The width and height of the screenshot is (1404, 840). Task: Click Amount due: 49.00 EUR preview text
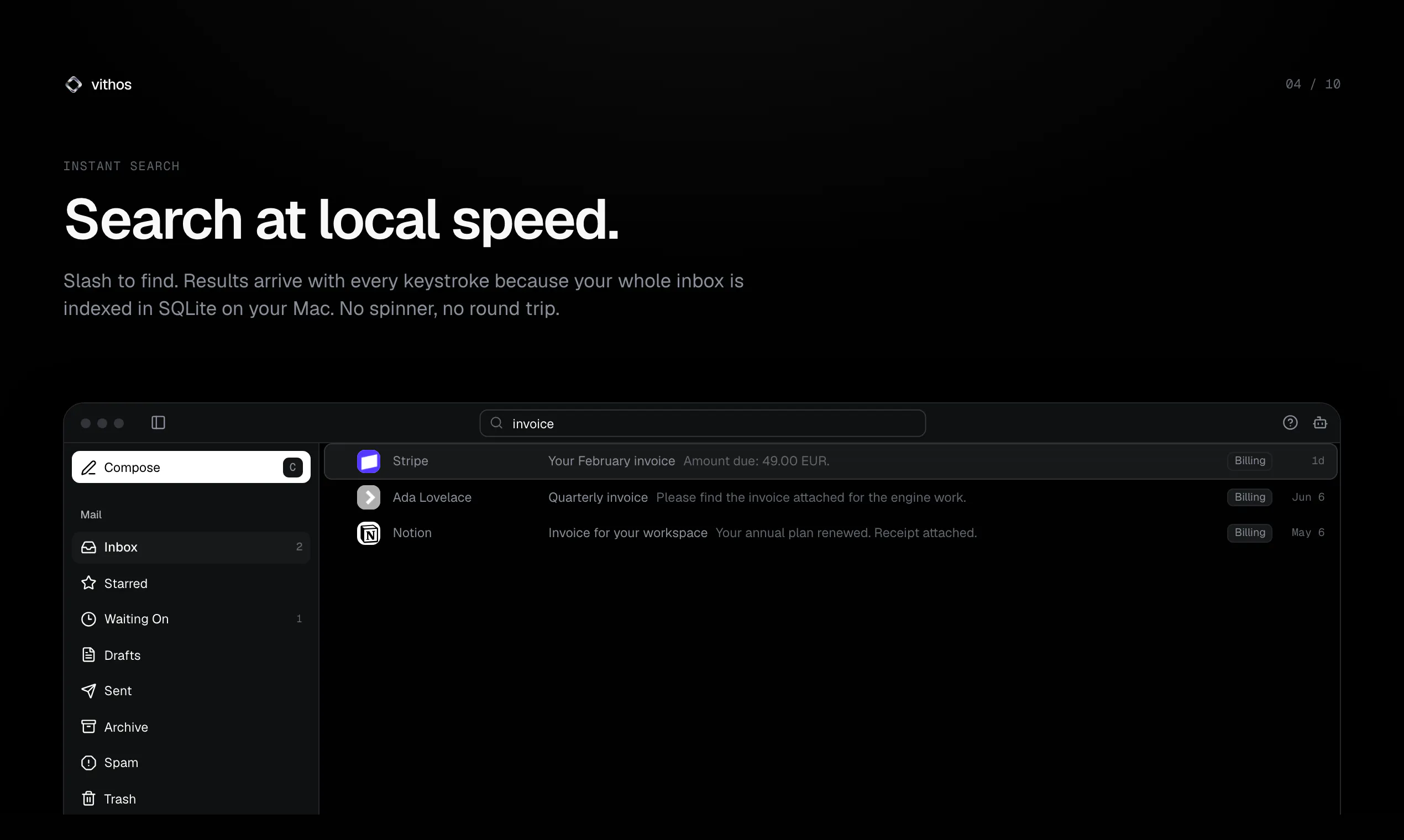point(756,461)
